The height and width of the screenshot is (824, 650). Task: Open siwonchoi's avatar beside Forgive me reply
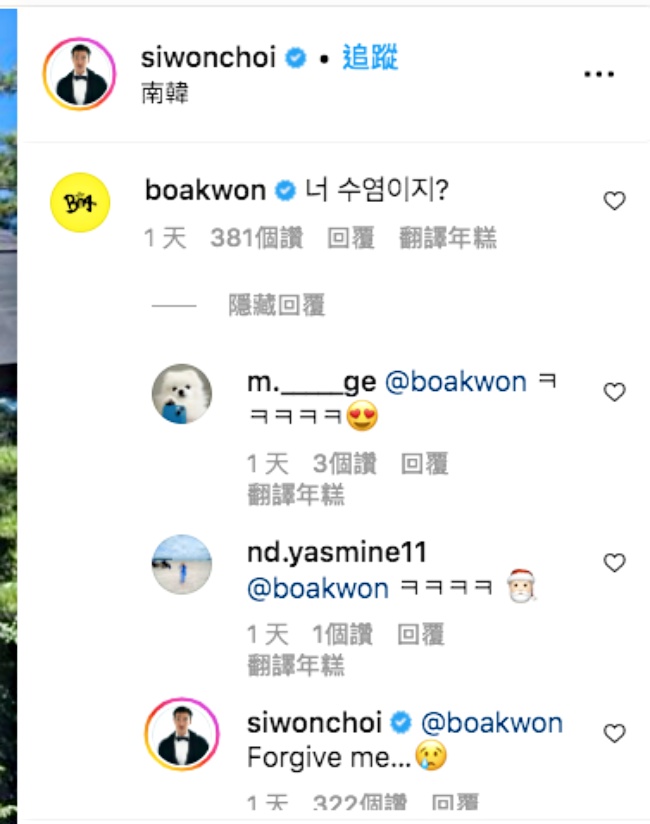click(182, 734)
